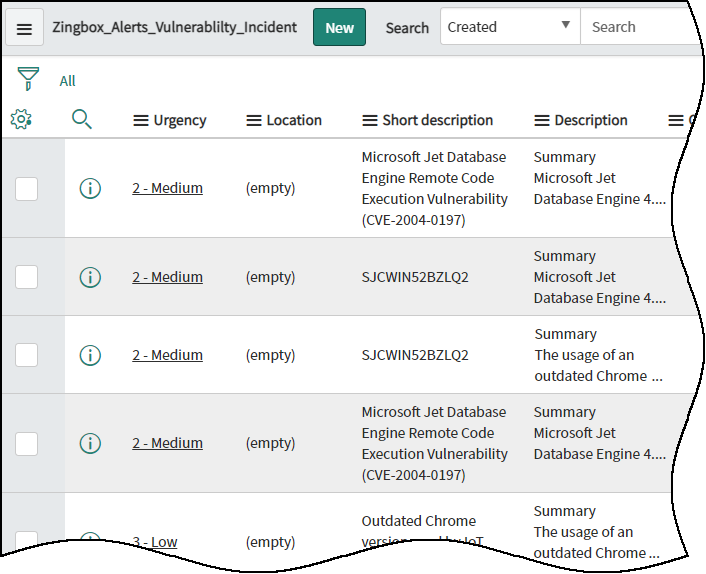Open the Description column options menu
This screenshot has width=706, height=574.
pyautogui.click(x=542, y=121)
